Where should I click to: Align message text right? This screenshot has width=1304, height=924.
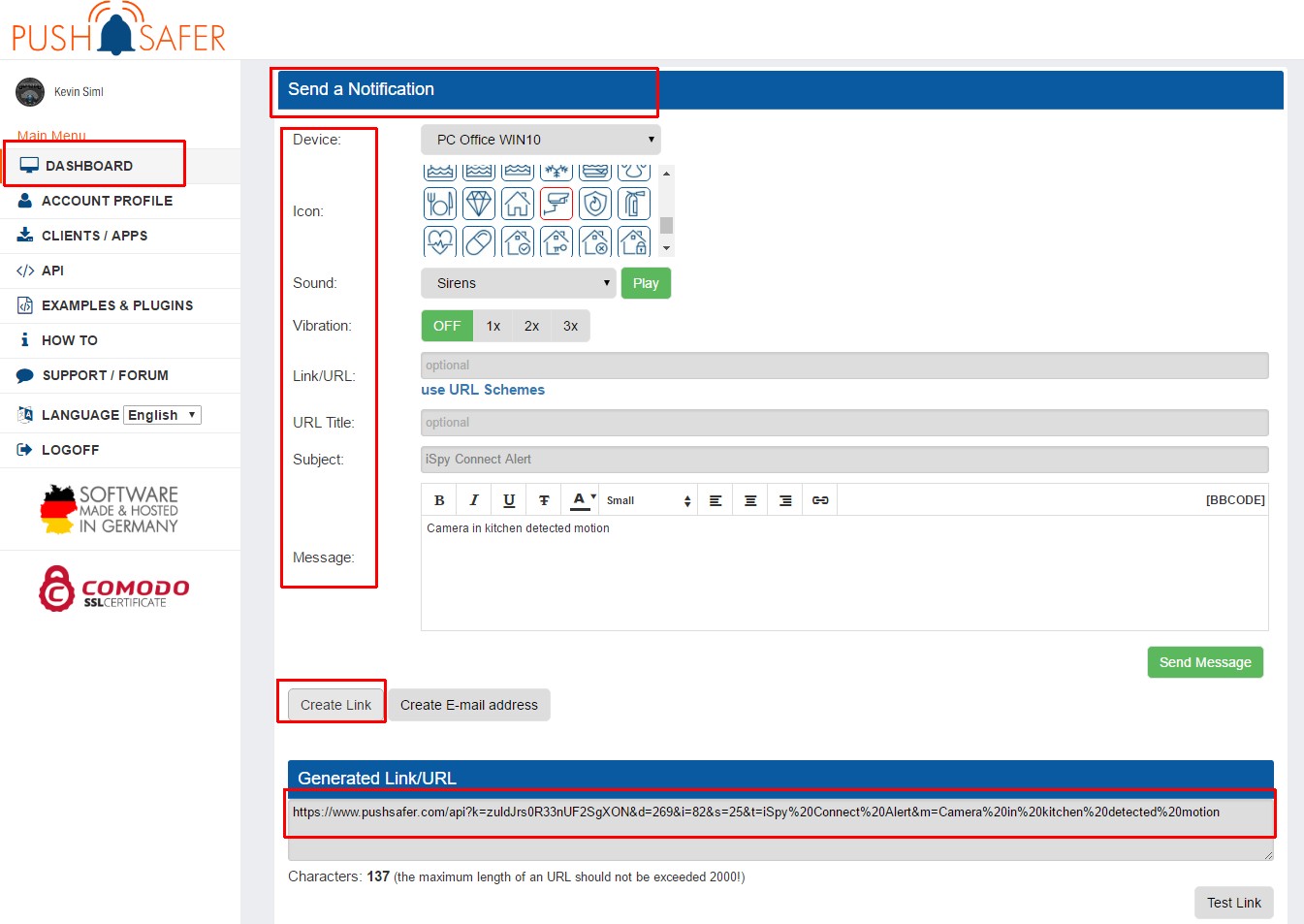(785, 500)
